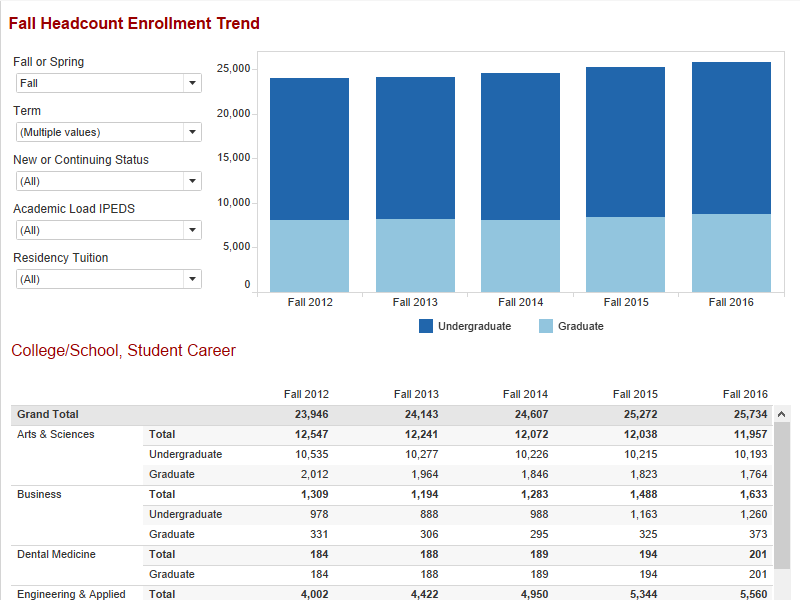Viewport: 800px width, 600px height.
Task: Select the Engineering & Applied row label
Action: (70, 594)
